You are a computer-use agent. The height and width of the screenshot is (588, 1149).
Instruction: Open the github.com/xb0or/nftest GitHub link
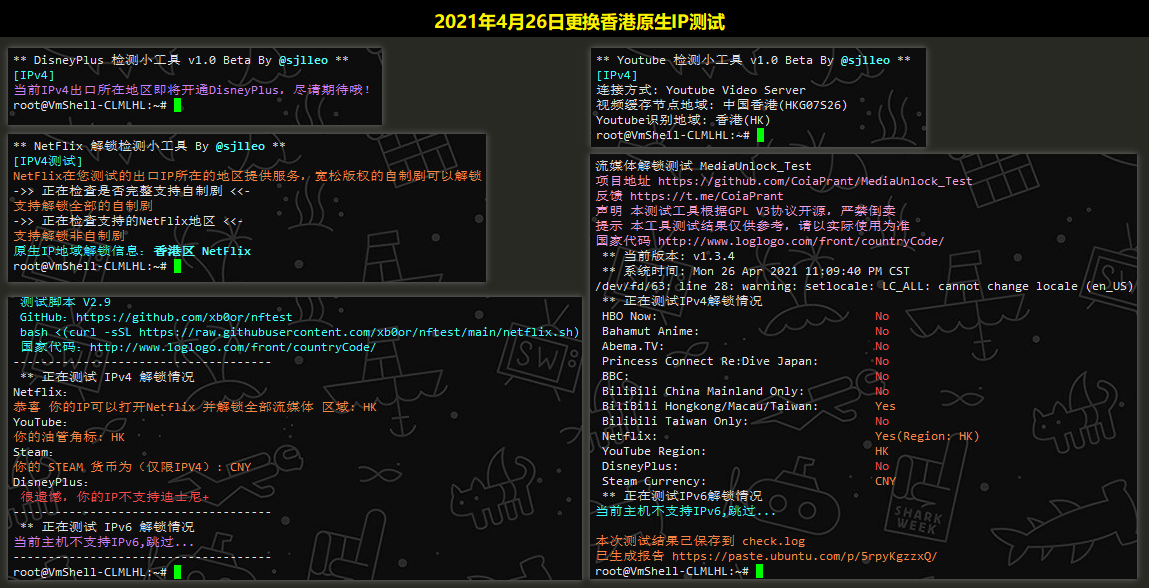tap(184, 317)
